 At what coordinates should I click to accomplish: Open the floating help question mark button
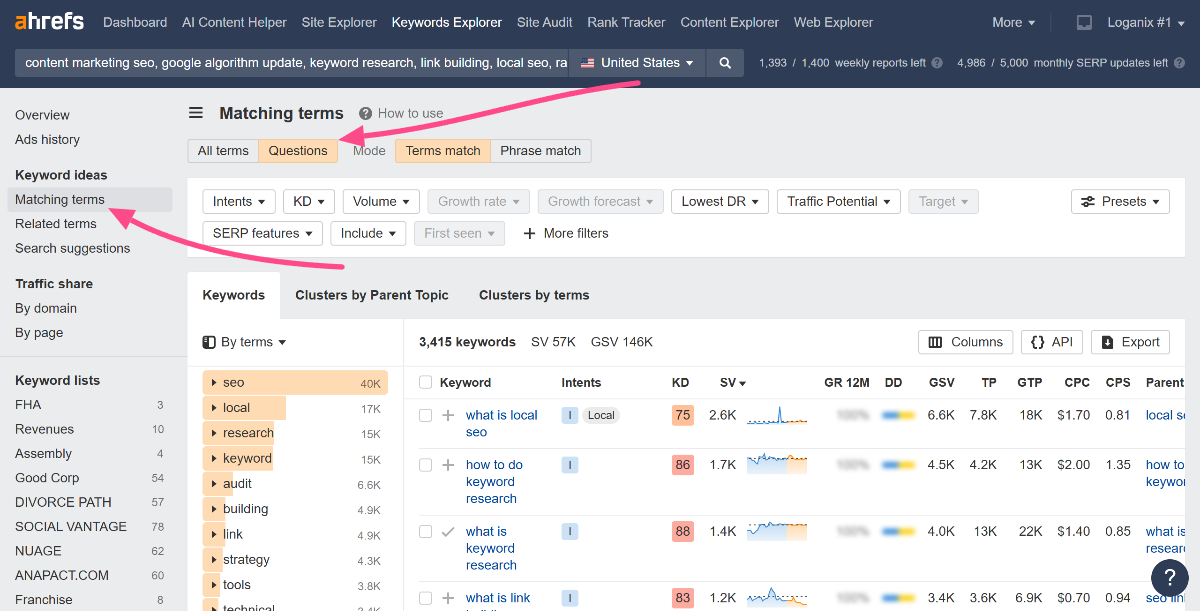point(1169,577)
